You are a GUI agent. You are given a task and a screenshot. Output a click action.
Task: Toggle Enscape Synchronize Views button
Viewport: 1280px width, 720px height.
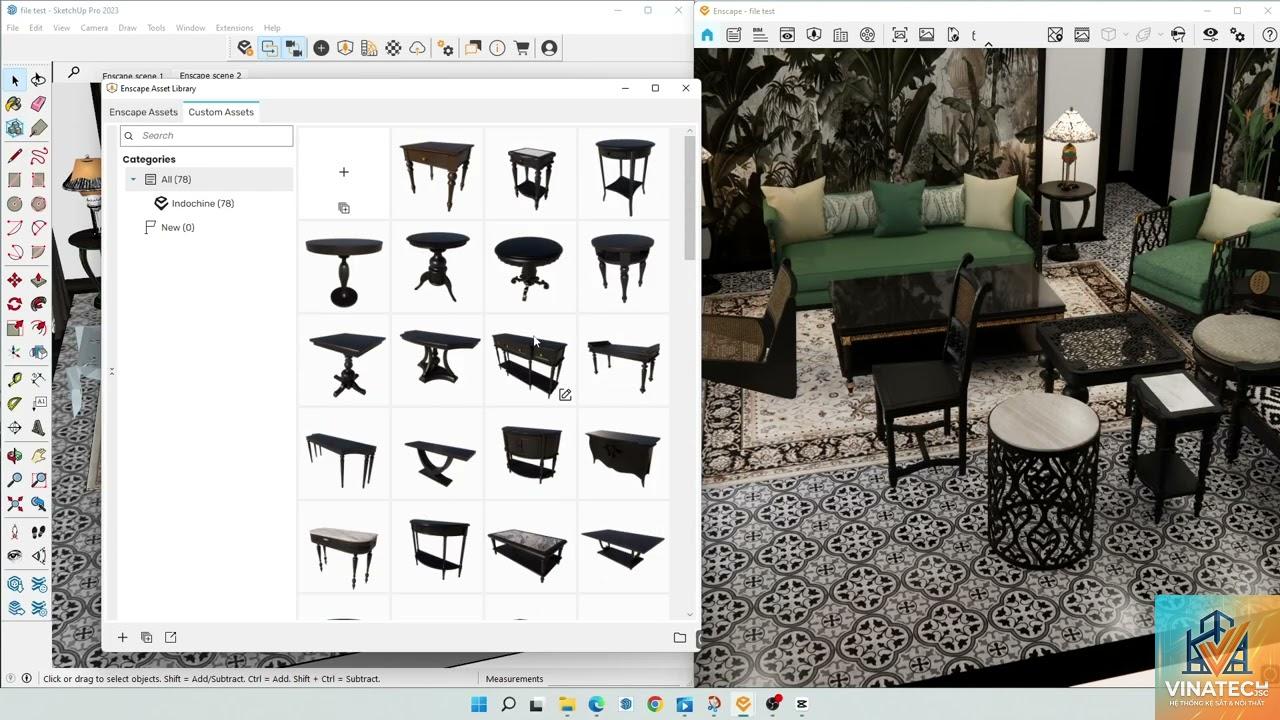[x=293, y=48]
